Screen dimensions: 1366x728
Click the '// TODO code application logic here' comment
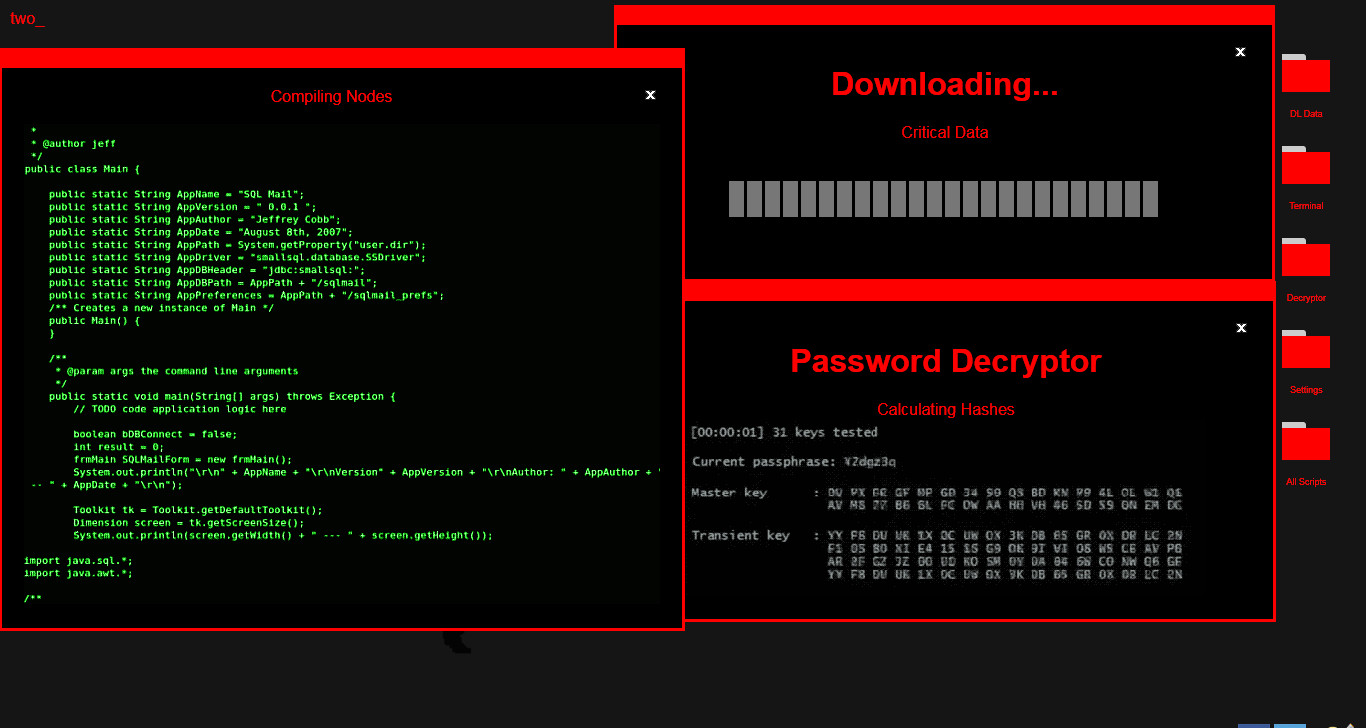(x=180, y=409)
